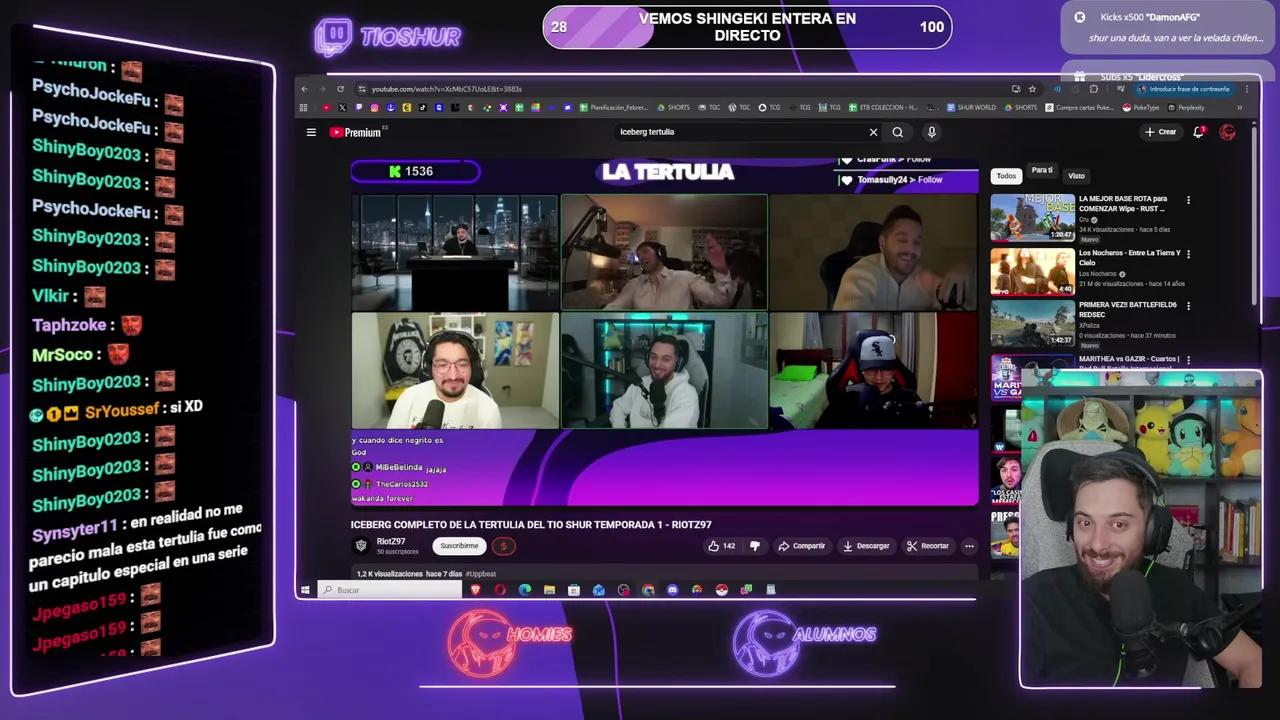Click the Crear button

[x=1161, y=132]
